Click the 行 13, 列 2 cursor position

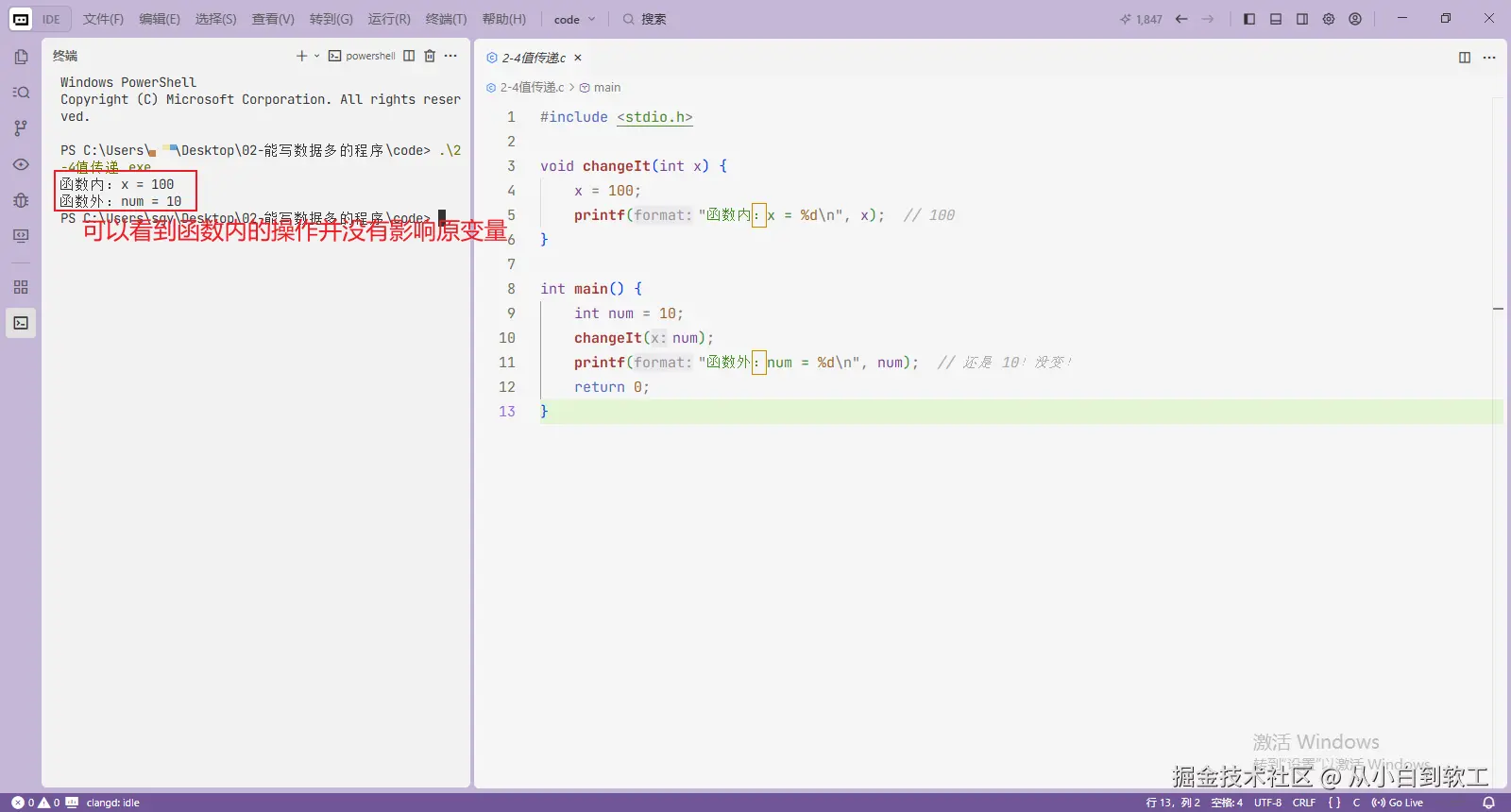pyautogui.click(x=1173, y=803)
